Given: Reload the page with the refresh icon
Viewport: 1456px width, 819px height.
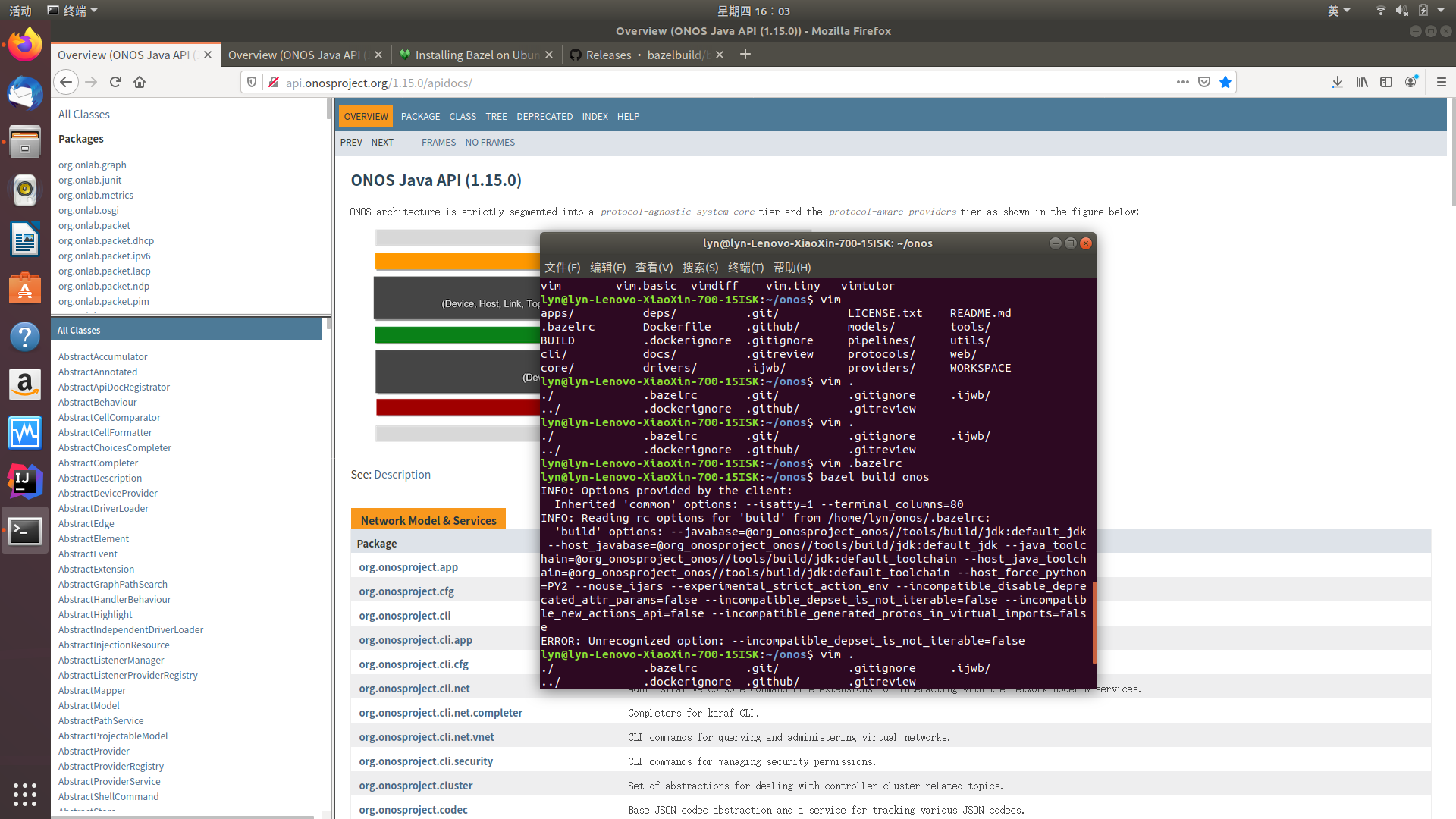Looking at the screenshot, I should [115, 82].
